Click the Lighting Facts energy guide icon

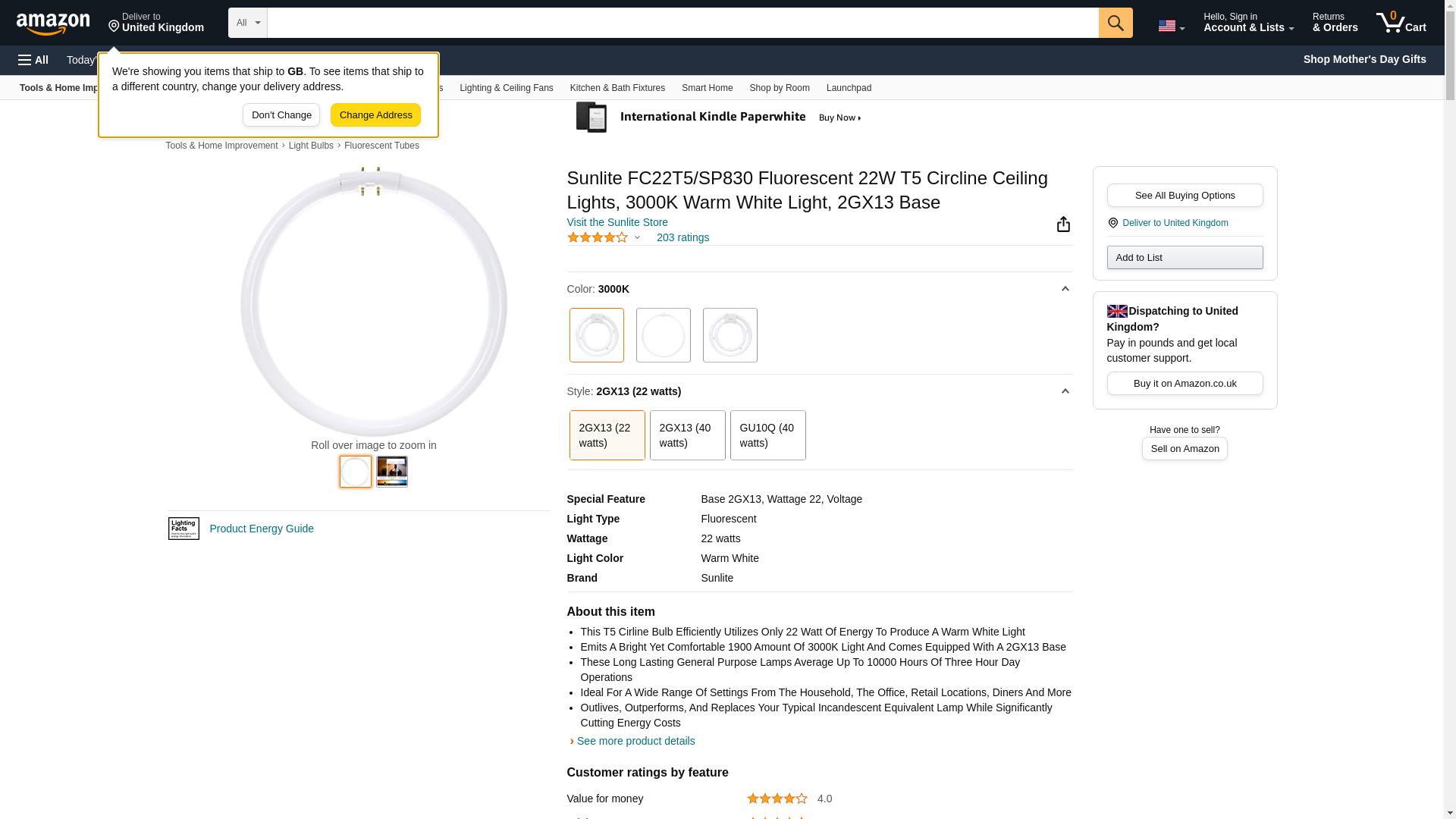coord(184,529)
